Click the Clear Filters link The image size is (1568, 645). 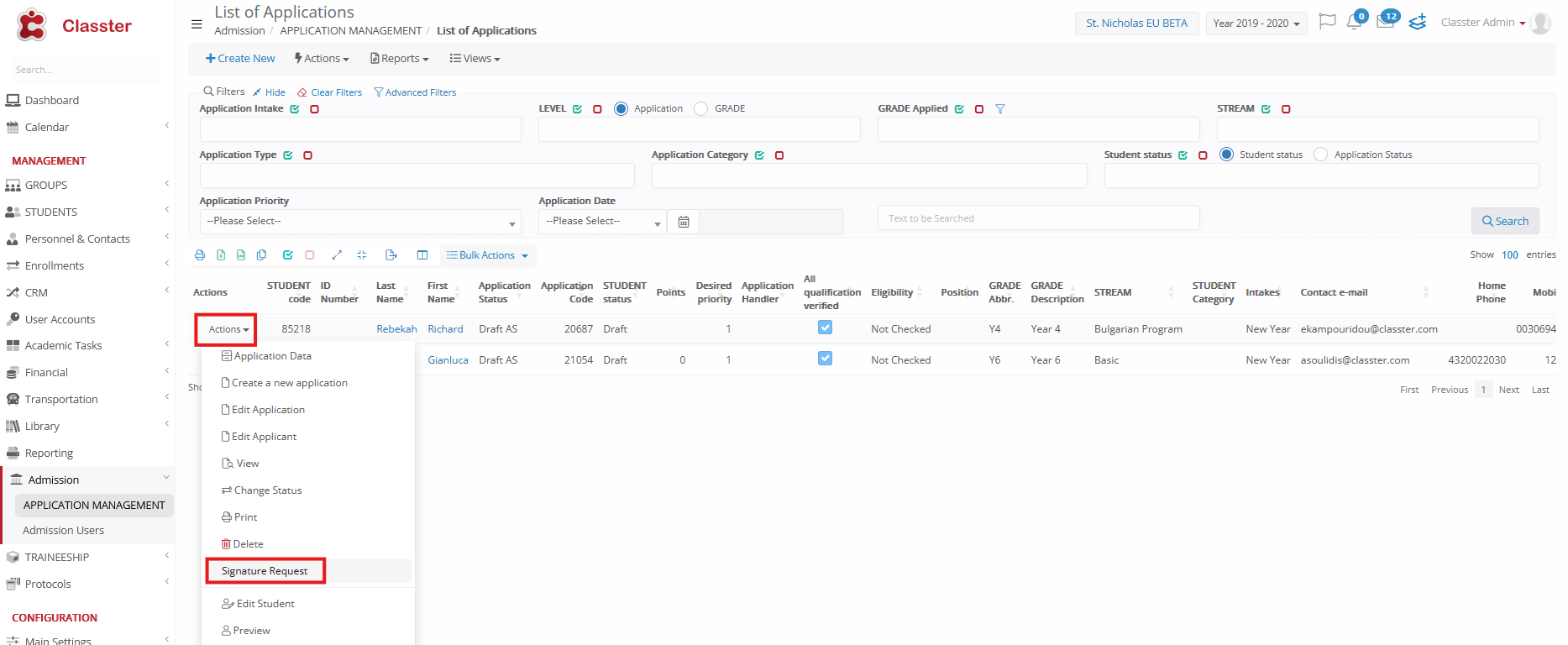(335, 92)
